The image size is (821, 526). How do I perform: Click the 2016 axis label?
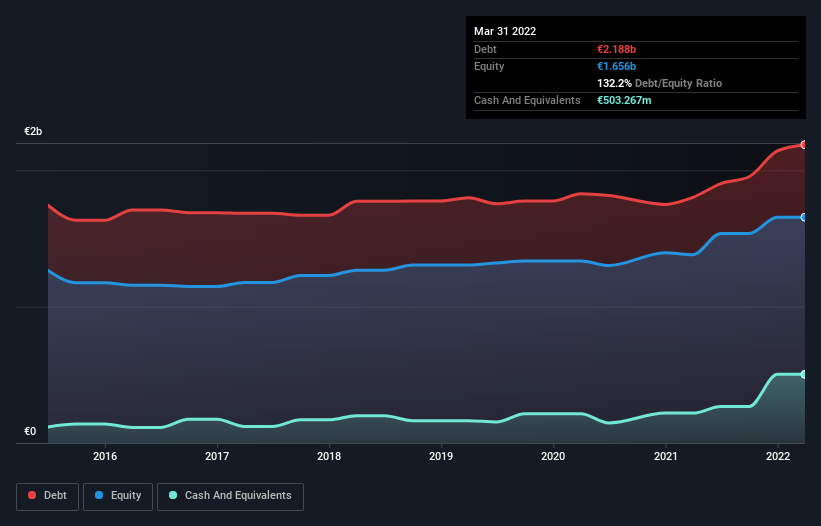click(x=105, y=456)
